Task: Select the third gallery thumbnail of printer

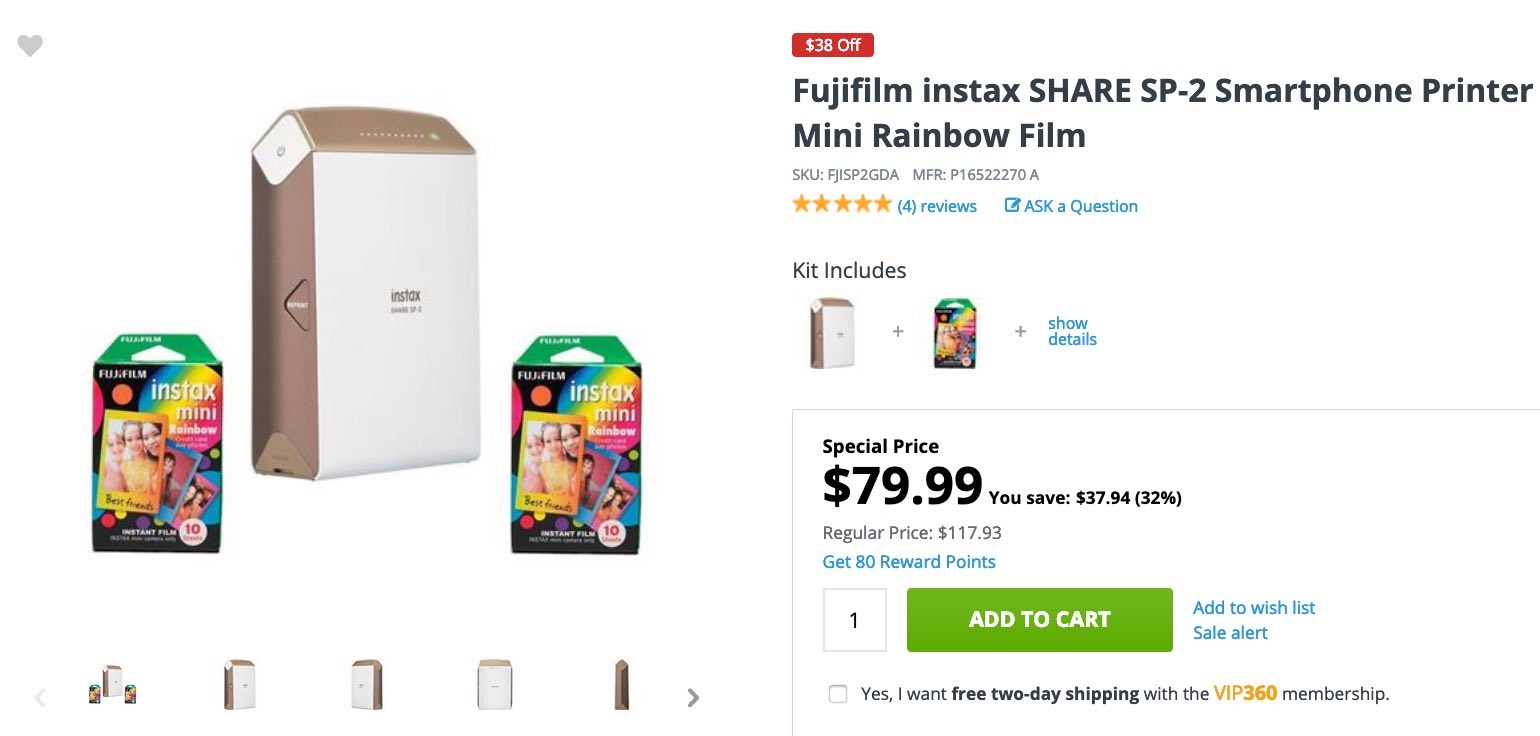Action: pyautogui.click(x=366, y=685)
